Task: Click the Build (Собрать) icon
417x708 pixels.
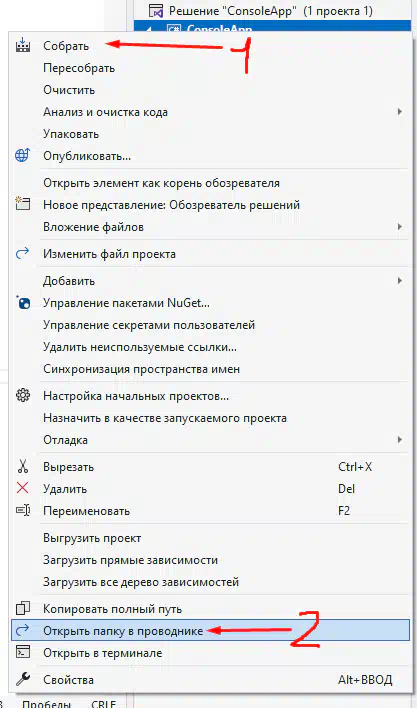Action: (22, 46)
